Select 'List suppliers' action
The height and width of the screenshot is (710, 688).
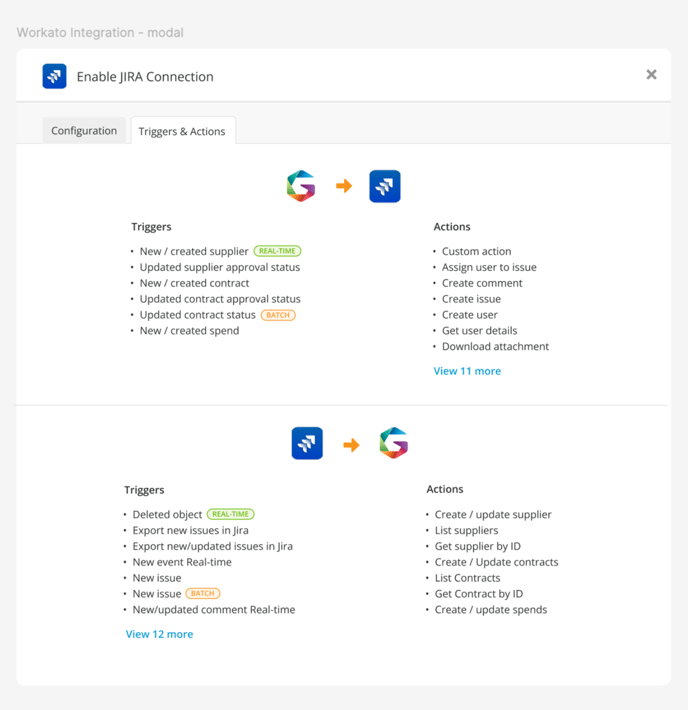[x=467, y=530]
